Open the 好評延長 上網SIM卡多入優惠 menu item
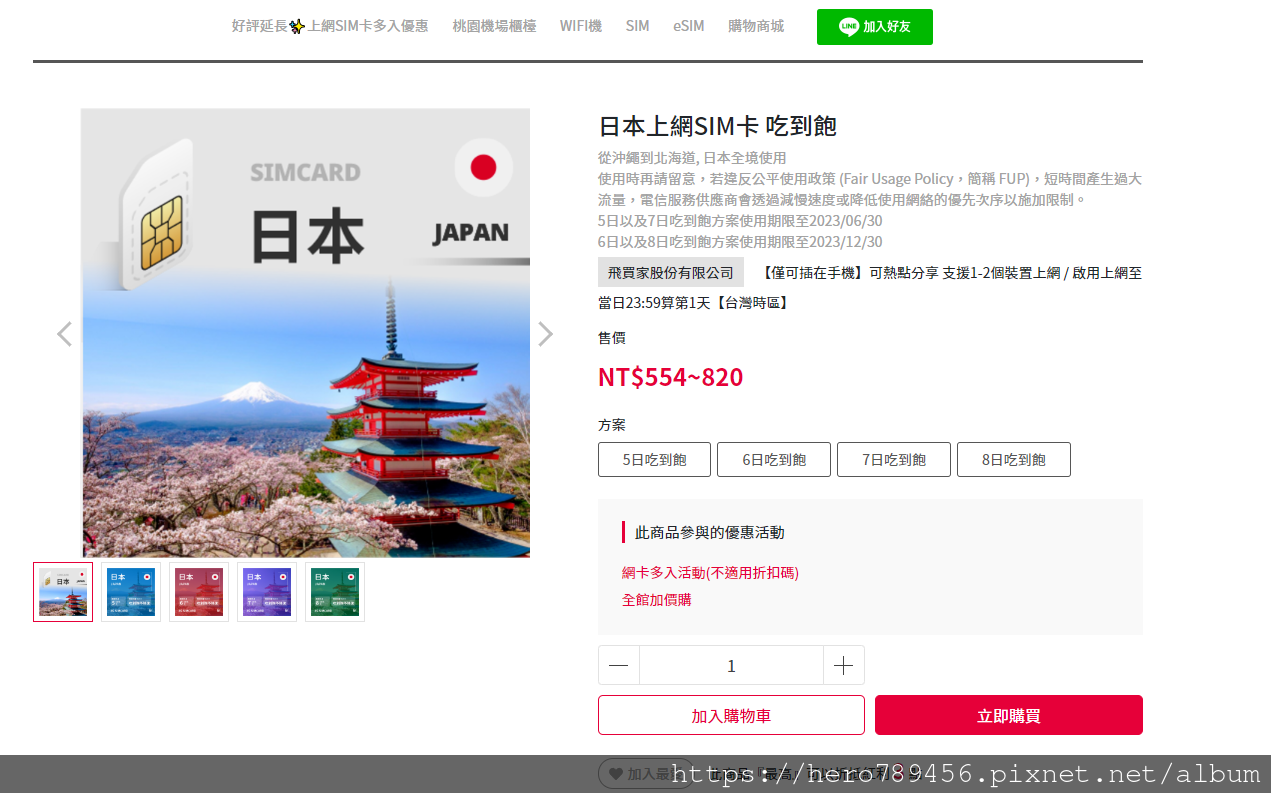 click(330, 26)
